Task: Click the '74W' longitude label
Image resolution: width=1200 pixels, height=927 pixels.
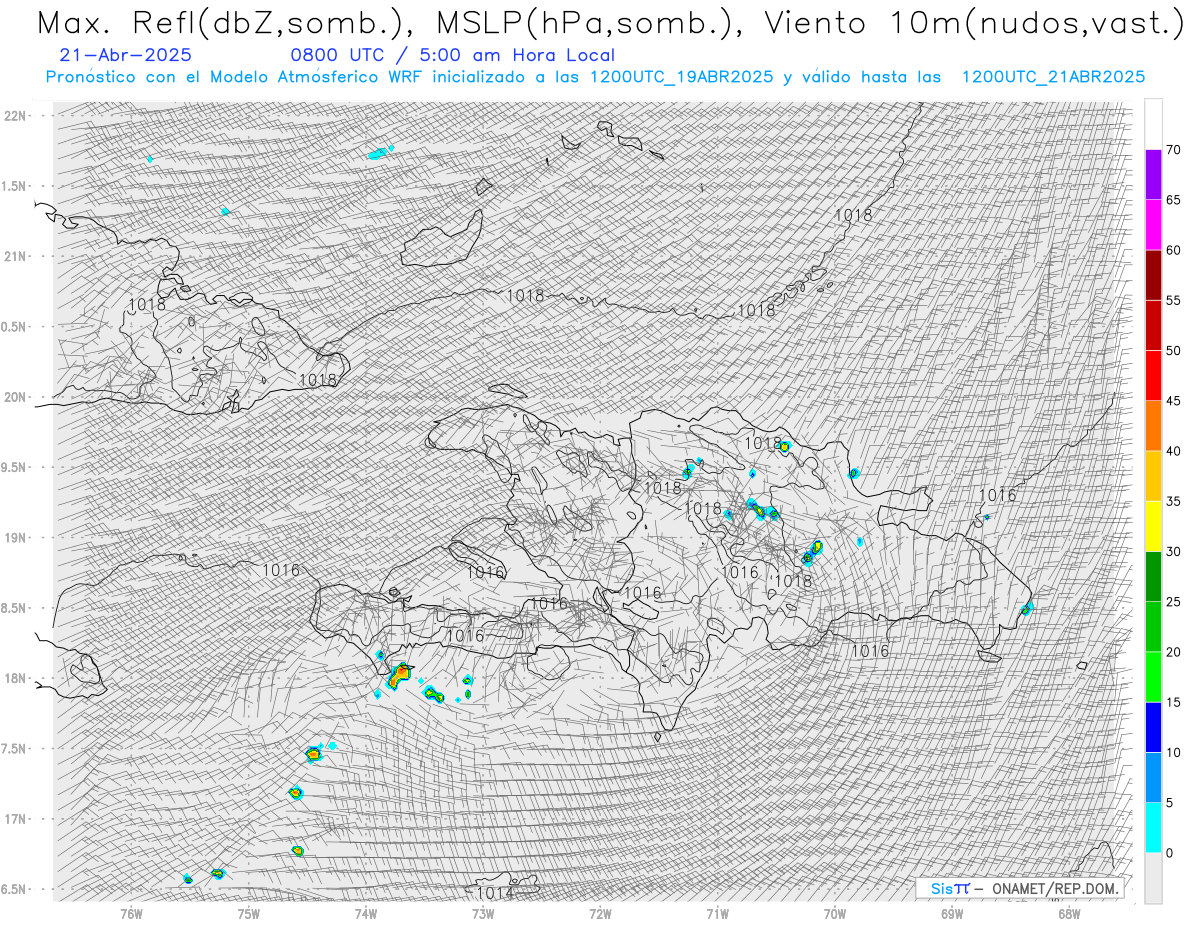Action: tap(366, 912)
